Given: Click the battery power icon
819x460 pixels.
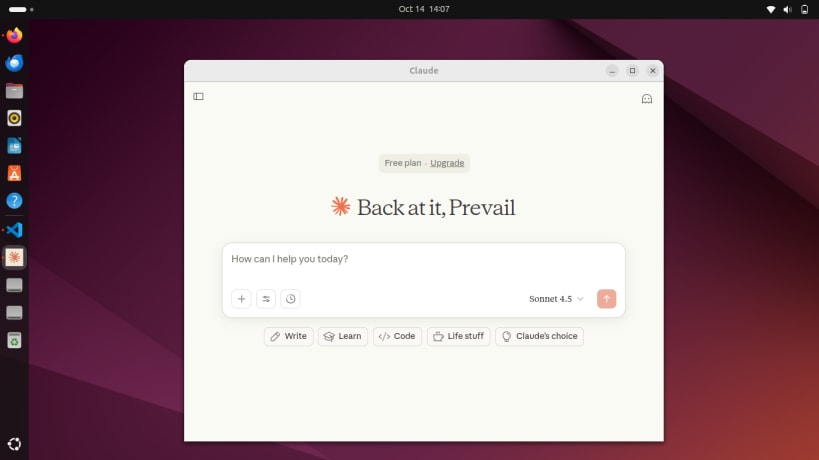Looking at the screenshot, I should click(804, 9).
